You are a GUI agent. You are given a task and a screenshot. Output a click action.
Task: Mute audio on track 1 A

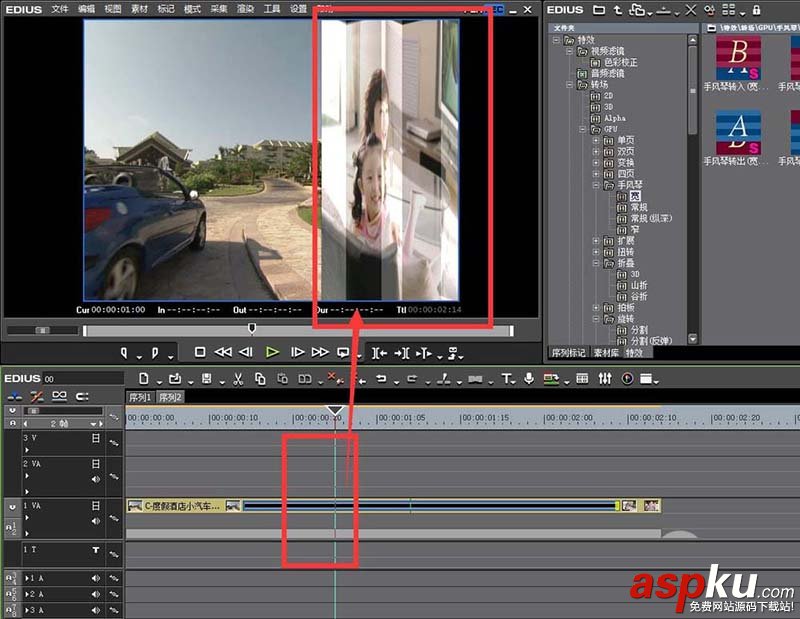[x=95, y=578]
